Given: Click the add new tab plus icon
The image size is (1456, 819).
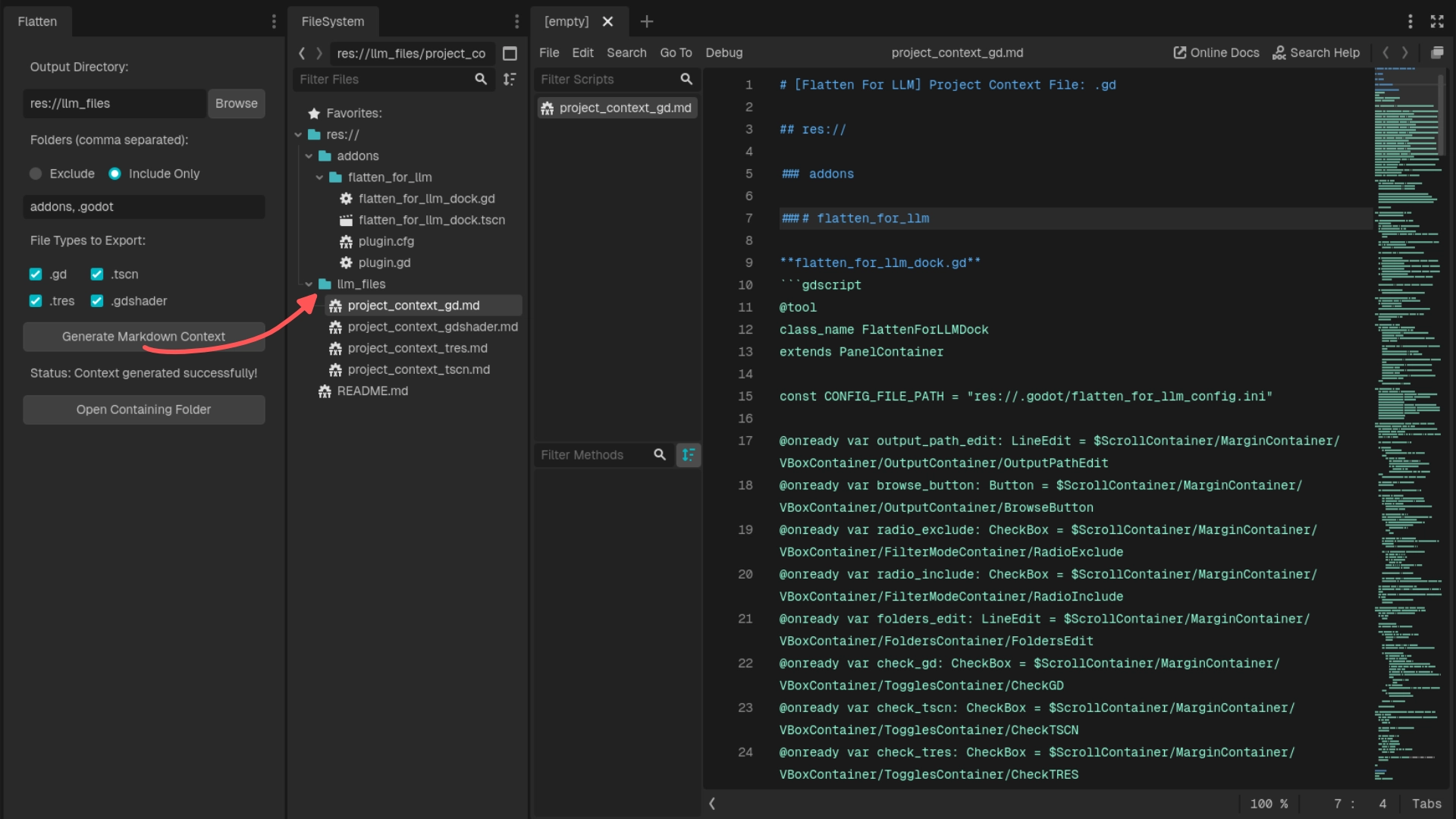Looking at the screenshot, I should pos(646,21).
